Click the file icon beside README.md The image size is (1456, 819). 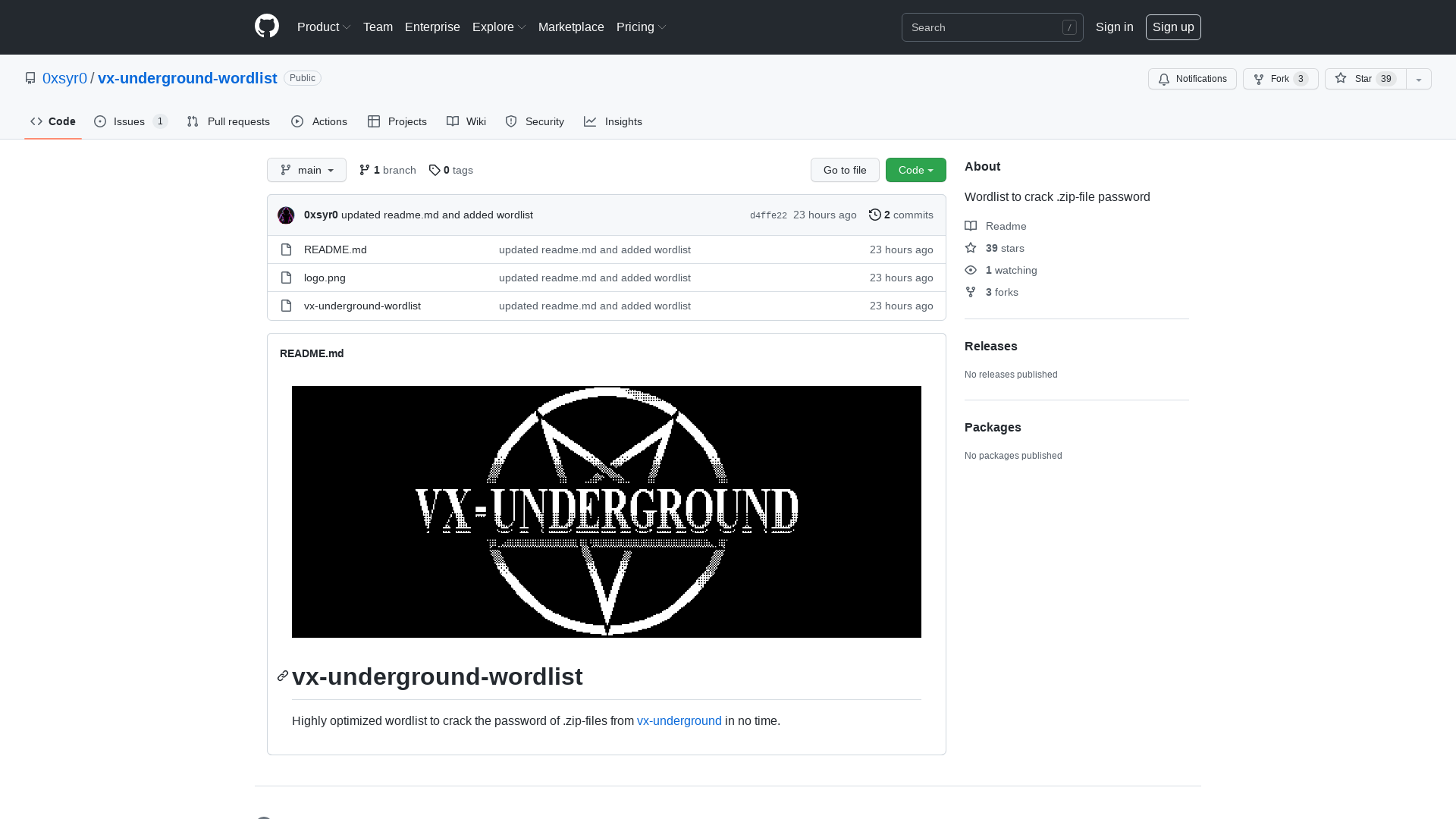pos(286,249)
